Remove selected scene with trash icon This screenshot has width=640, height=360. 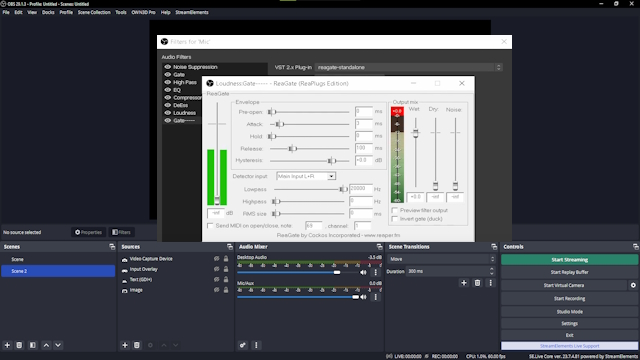(x=19, y=345)
